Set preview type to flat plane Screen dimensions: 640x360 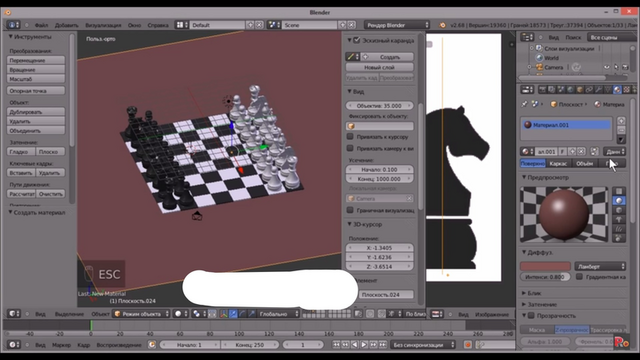point(619,191)
